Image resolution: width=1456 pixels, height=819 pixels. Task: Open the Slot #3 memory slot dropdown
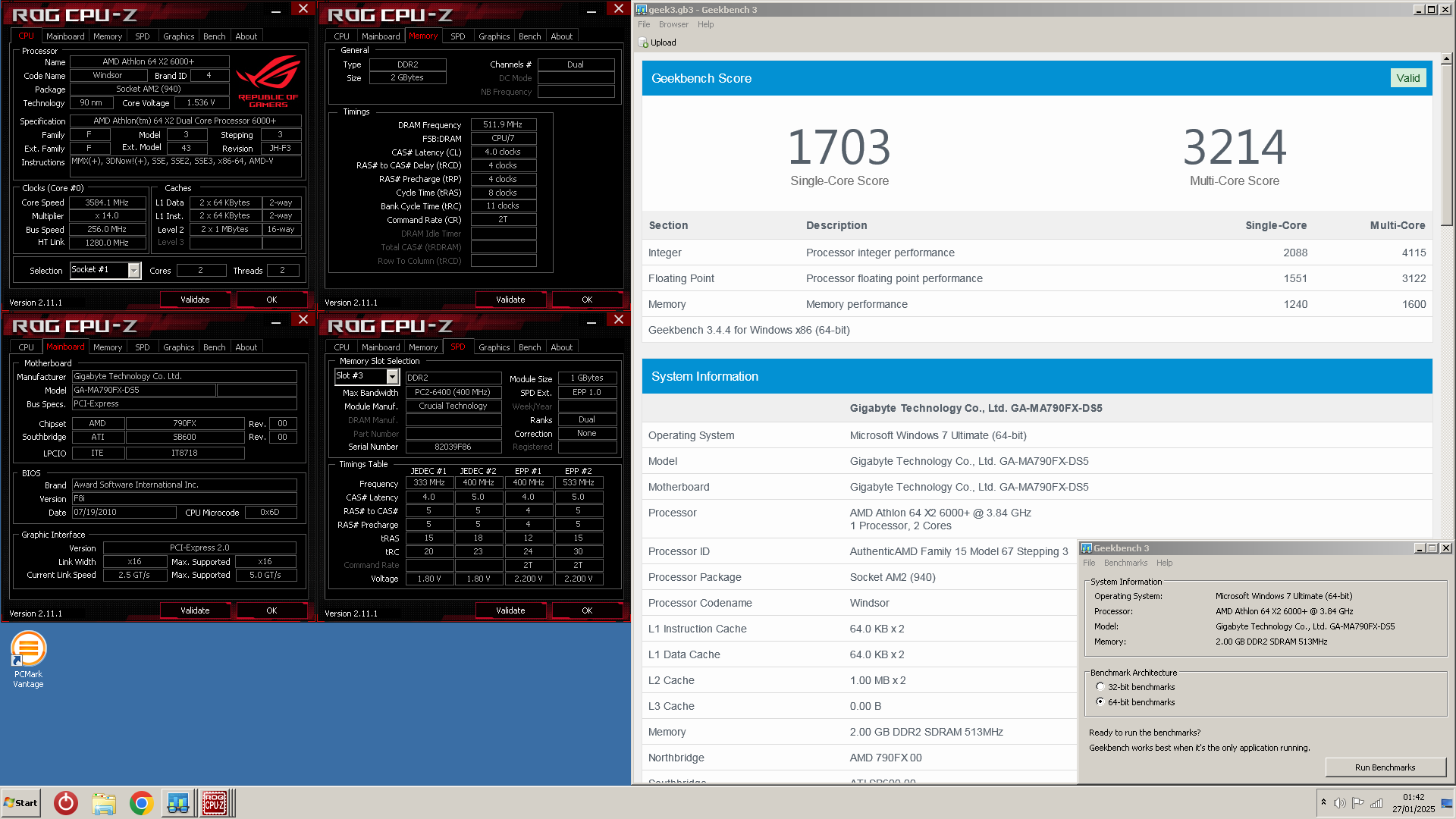(x=392, y=377)
